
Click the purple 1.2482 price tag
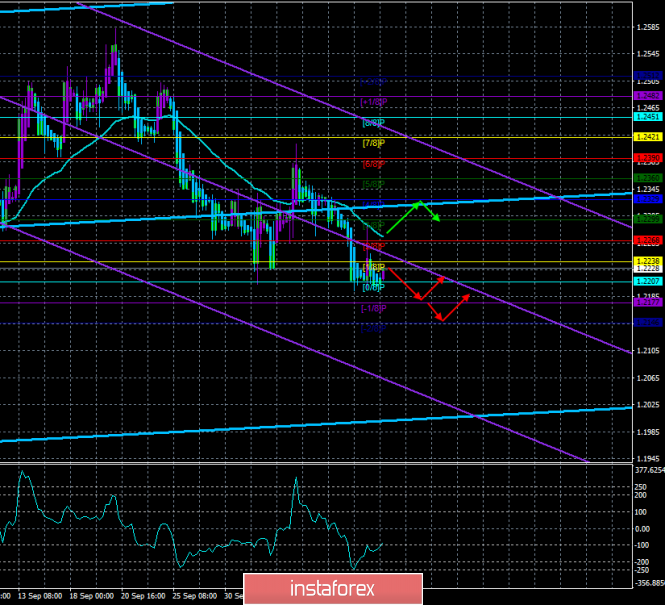[x=647, y=96]
